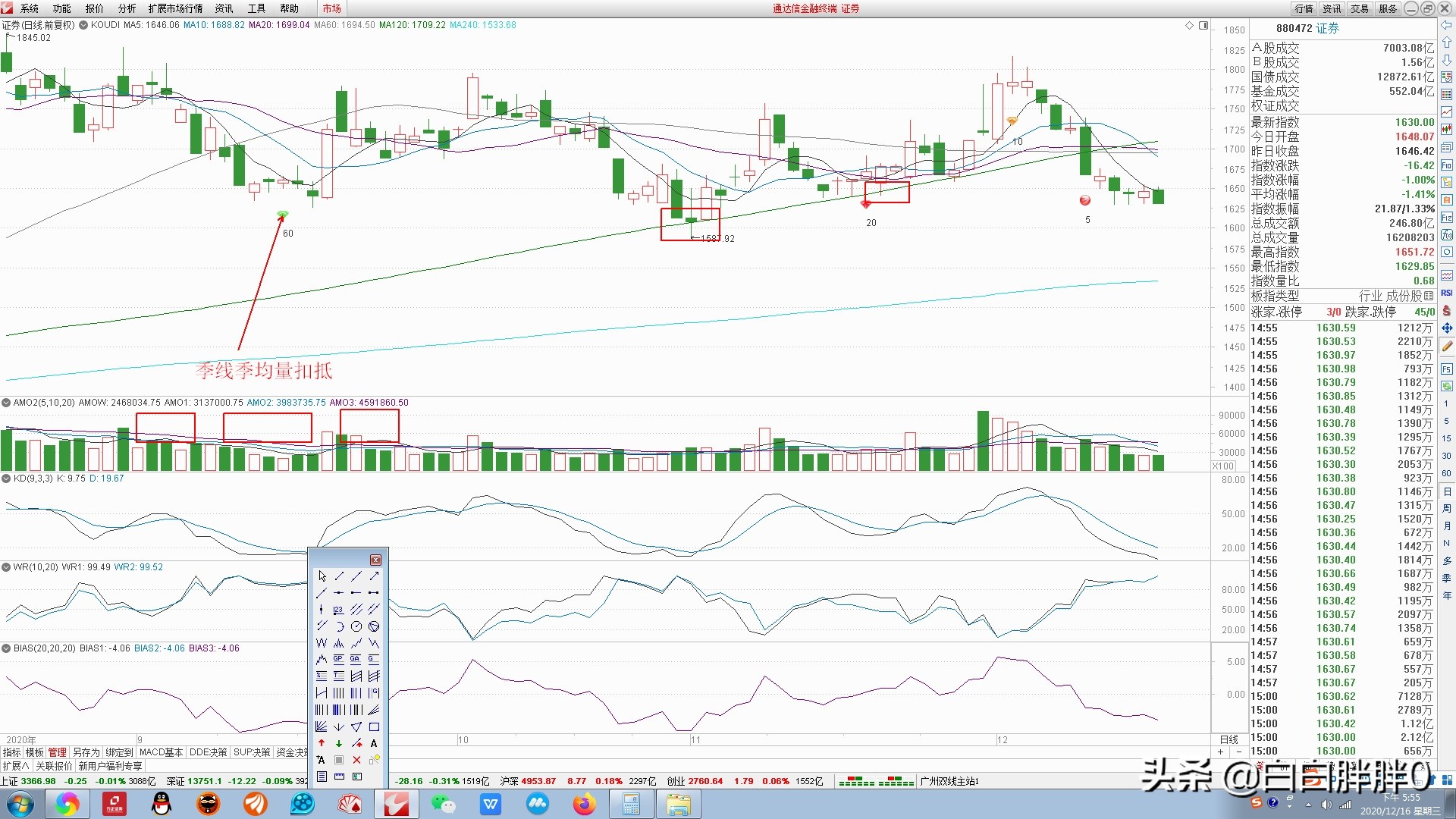This screenshot has width=1456, height=819.
Task: Open Tongdaxin app from Windows taskbar
Action: [x=397, y=804]
